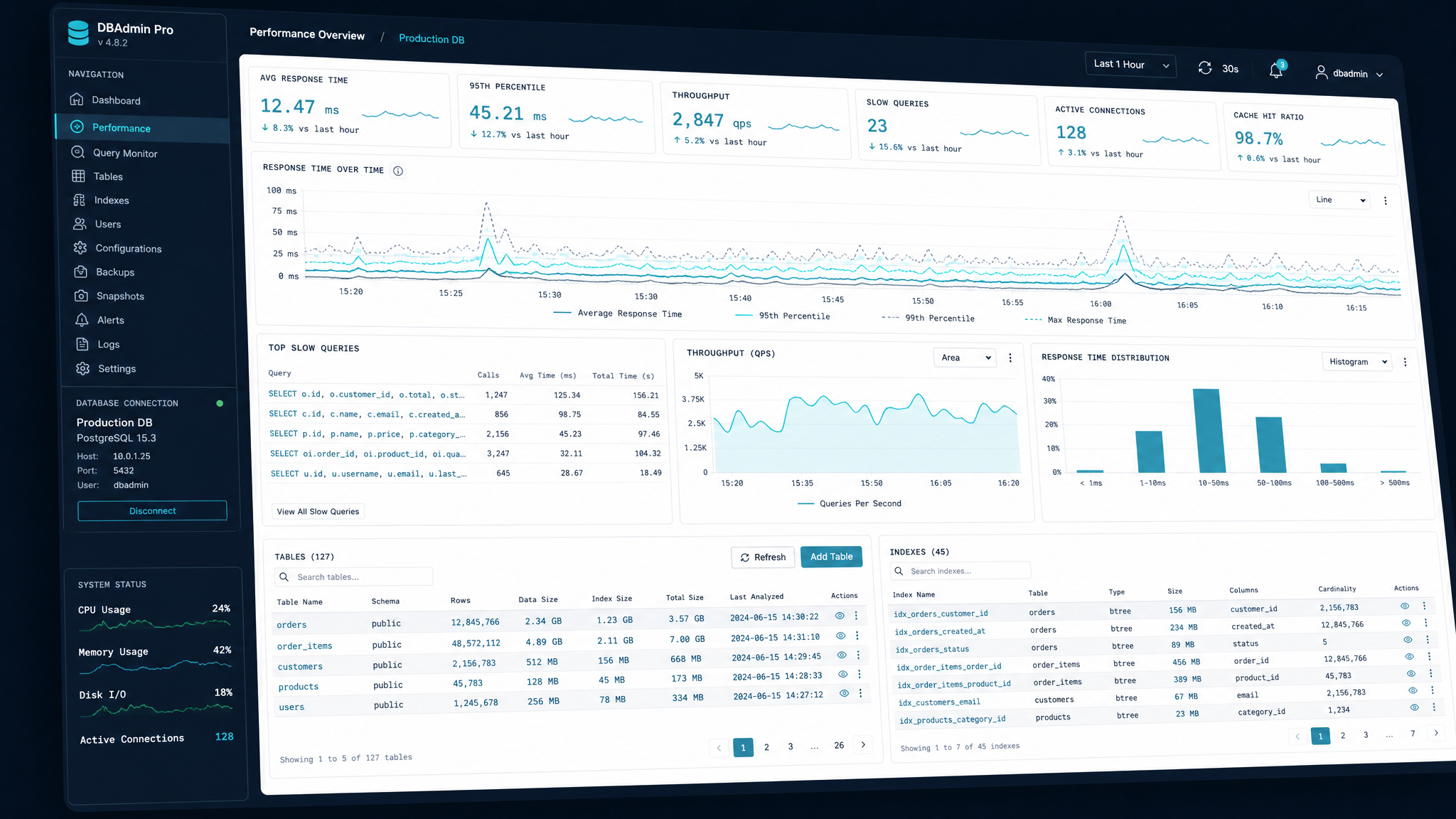Click the Snapshots camera icon
This screenshot has width=1456, height=819.
coord(82,296)
